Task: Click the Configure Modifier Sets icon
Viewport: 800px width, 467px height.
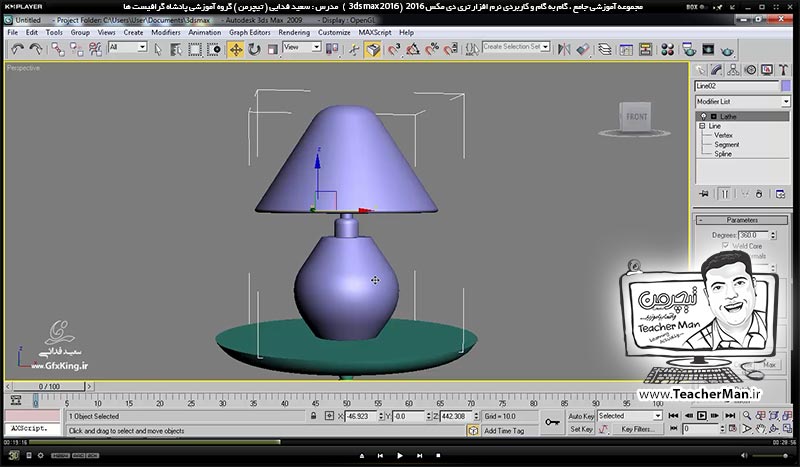Action: [780, 194]
